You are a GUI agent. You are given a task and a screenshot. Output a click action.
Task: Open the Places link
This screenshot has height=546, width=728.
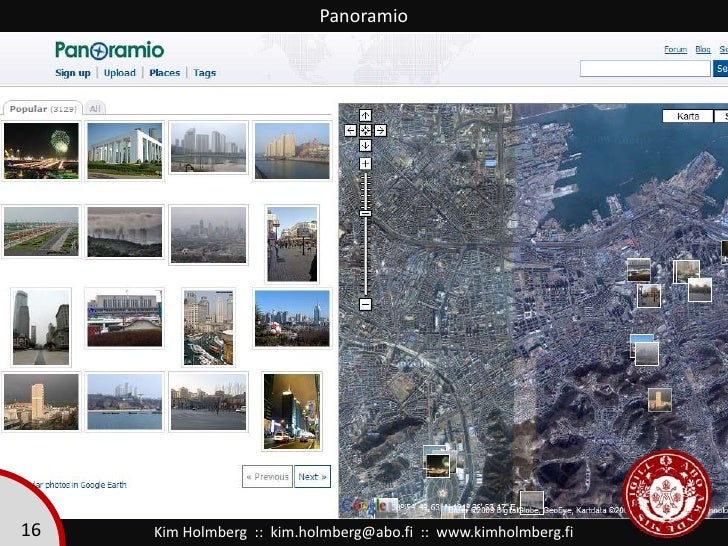coord(164,73)
